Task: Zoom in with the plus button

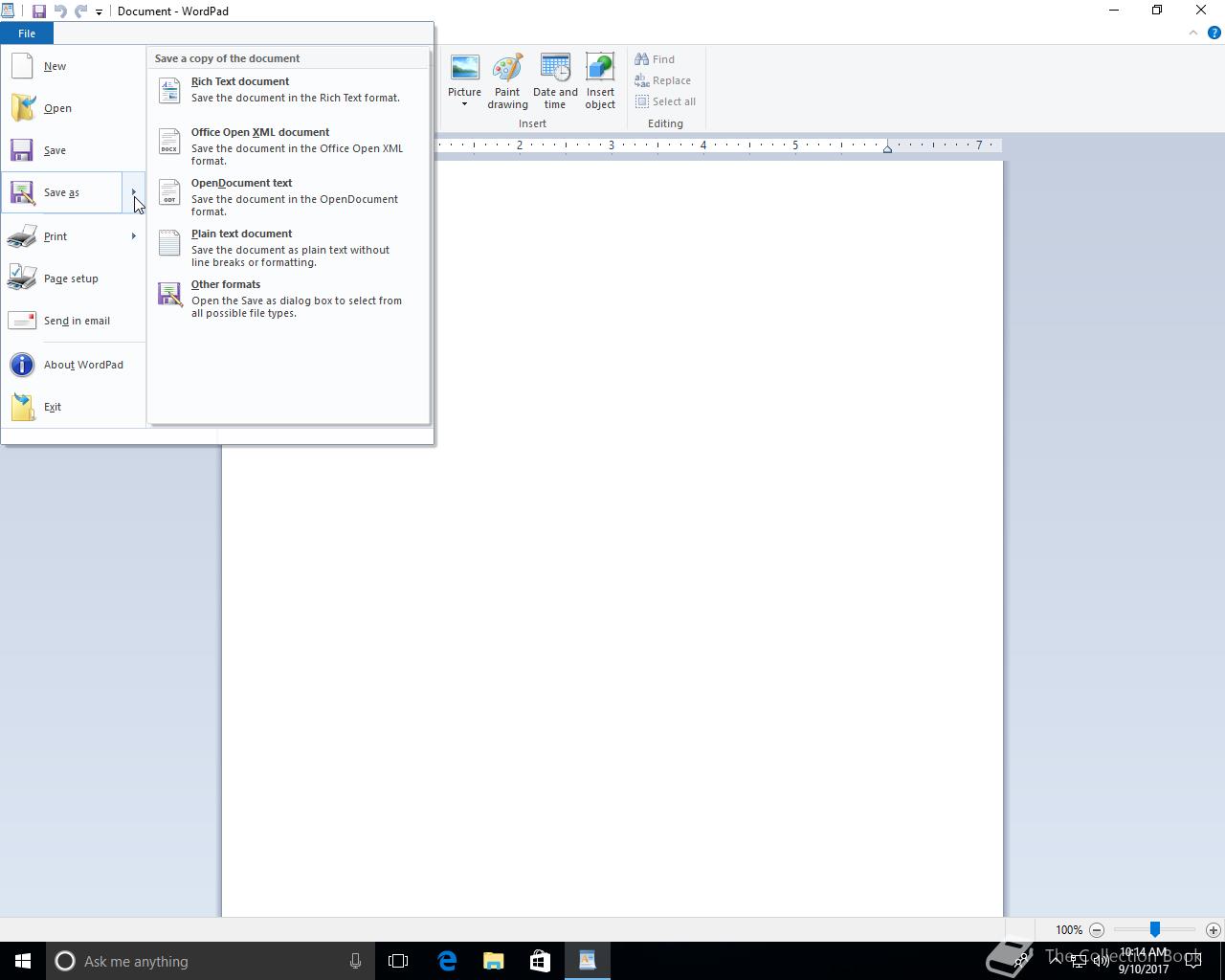Action: click(1213, 929)
